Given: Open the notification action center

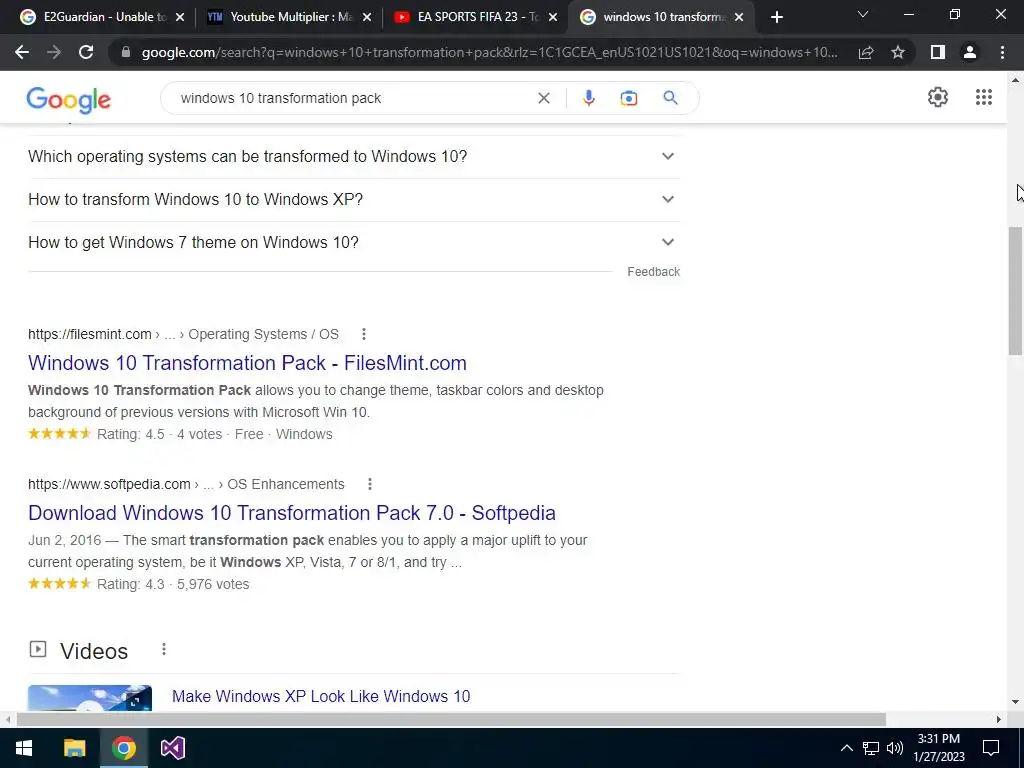Looking at the screenshot, I should [x=991, y=748].
